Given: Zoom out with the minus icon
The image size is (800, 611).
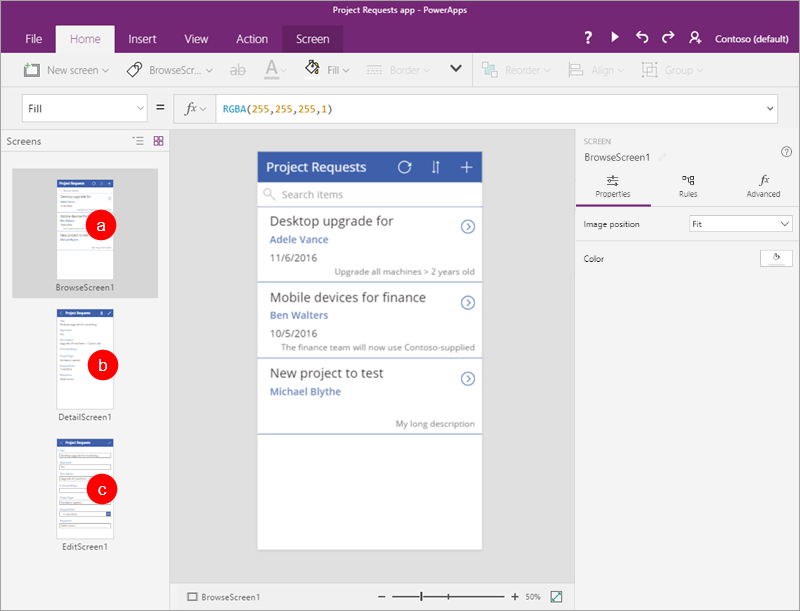Looking at the screenshot, I should [x=382, y=597].
